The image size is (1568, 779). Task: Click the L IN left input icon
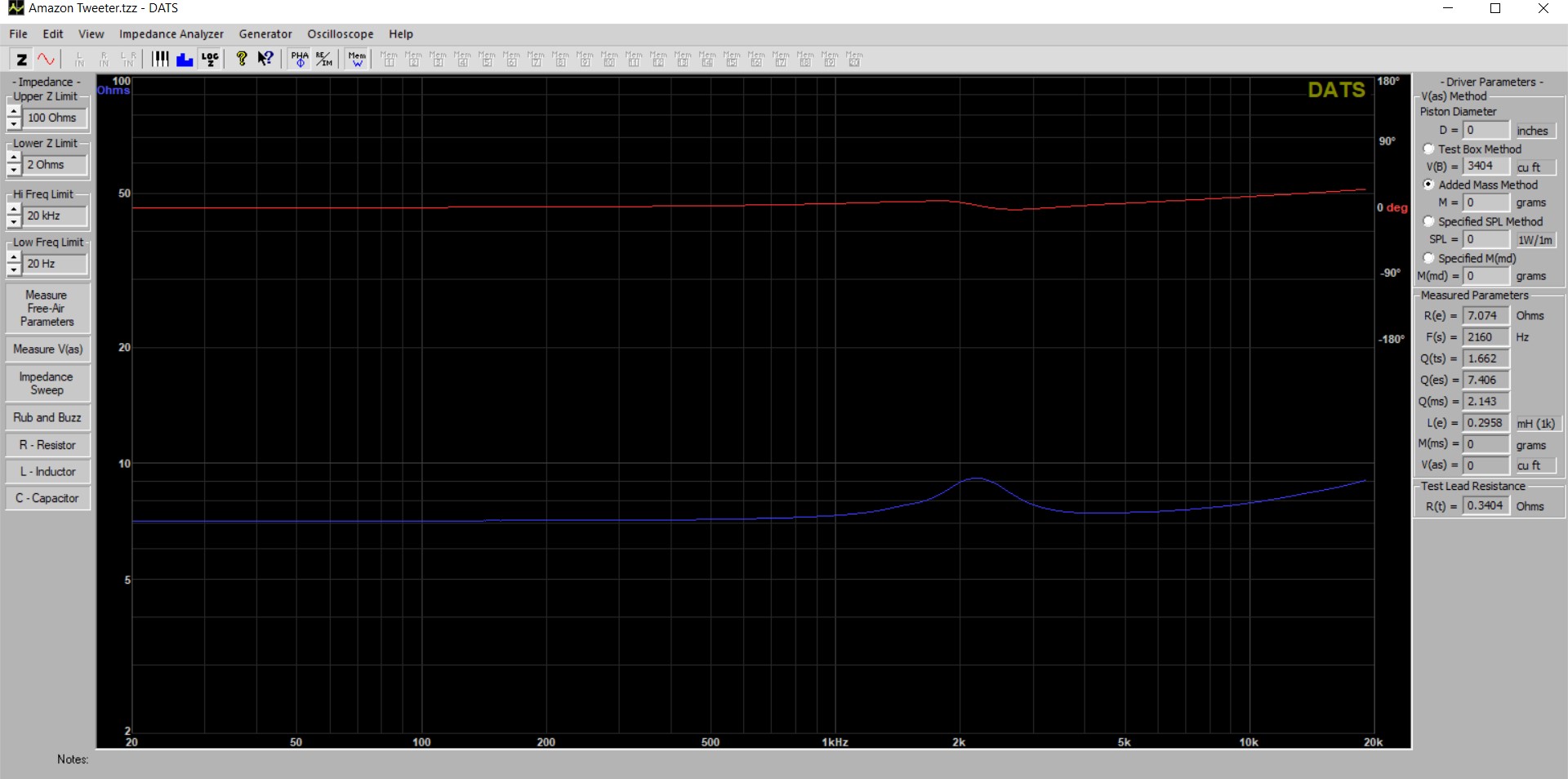79,59
